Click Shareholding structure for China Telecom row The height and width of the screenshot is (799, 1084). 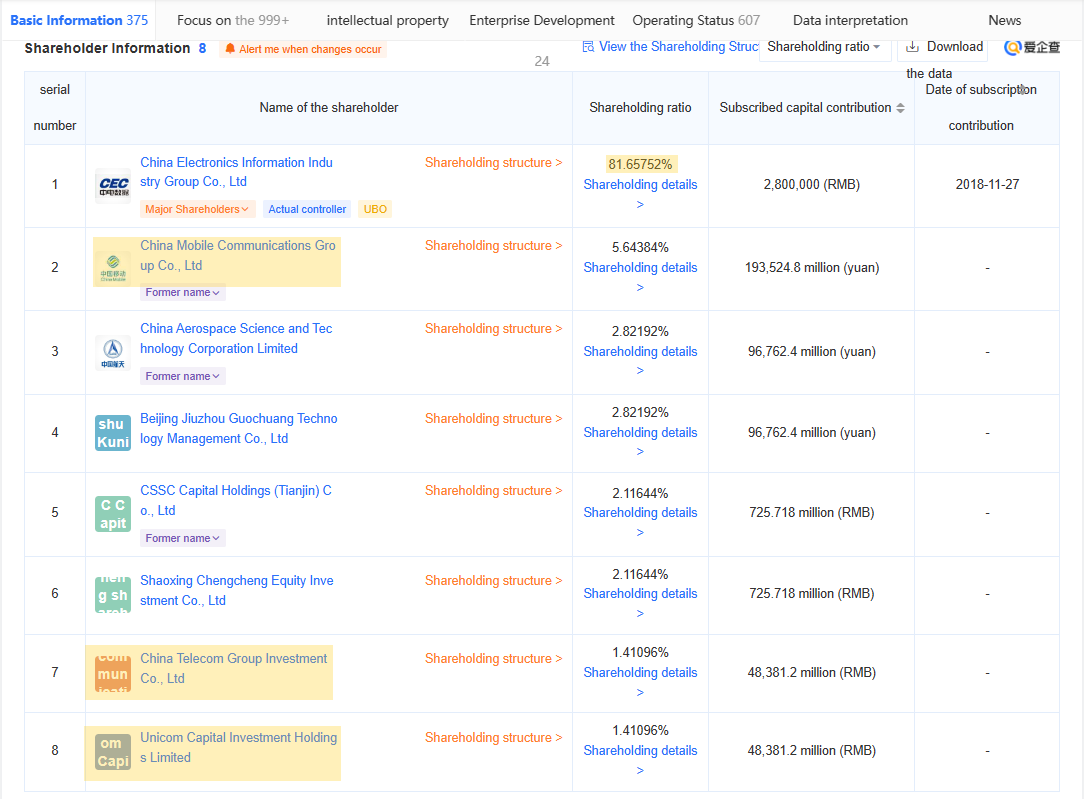[494, 659]
